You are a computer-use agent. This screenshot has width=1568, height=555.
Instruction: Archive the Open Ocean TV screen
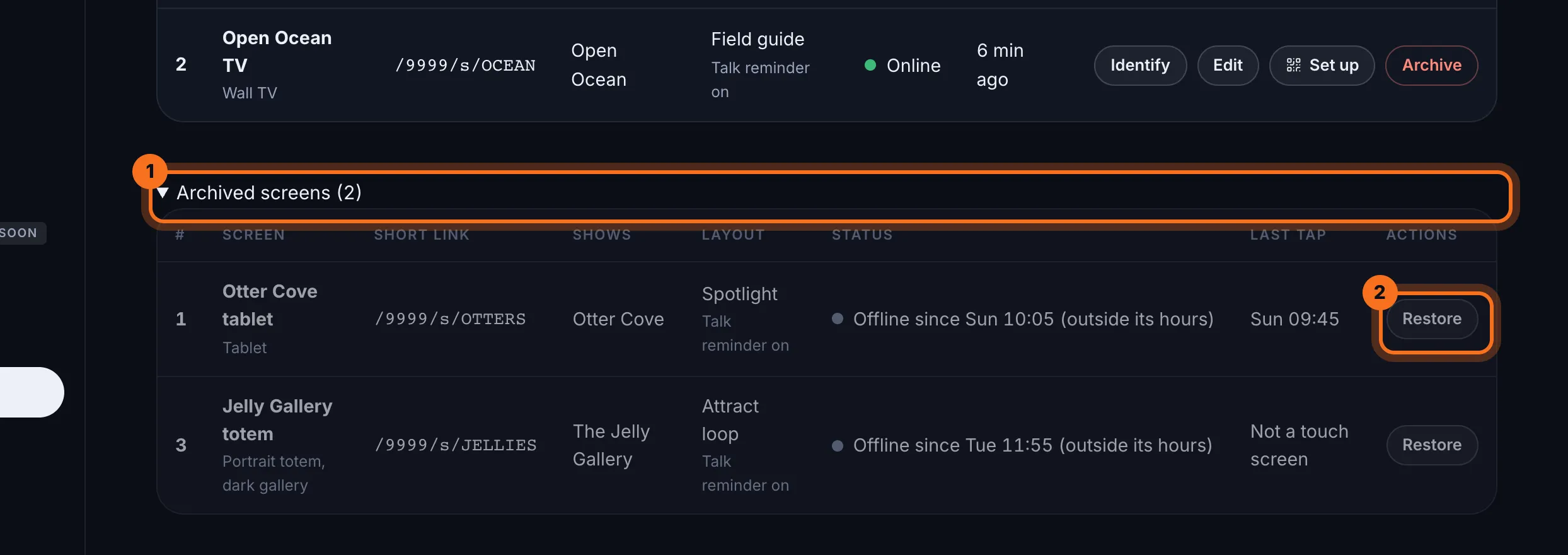click(1431, 66)
